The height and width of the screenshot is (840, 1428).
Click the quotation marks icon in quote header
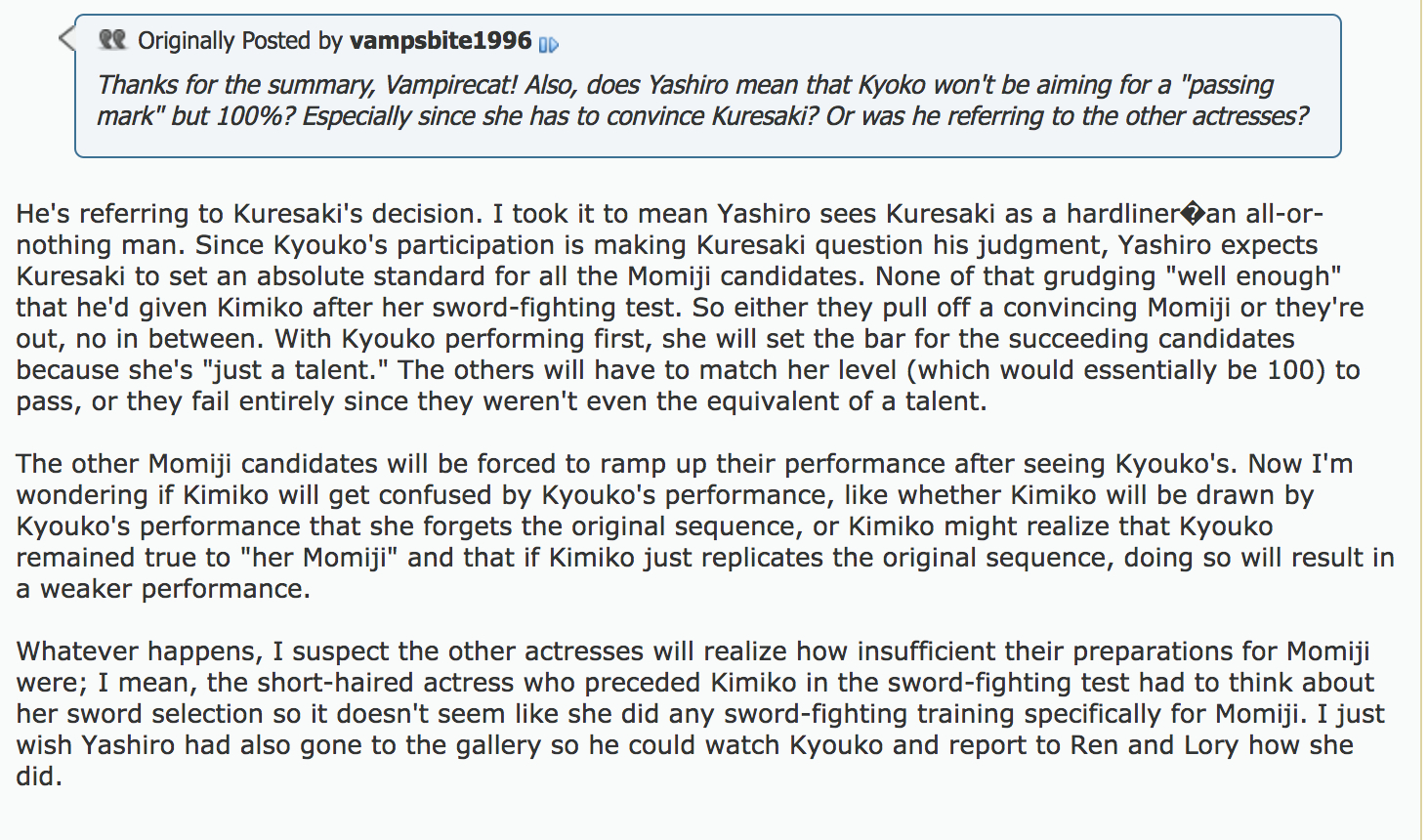[113, 40]
